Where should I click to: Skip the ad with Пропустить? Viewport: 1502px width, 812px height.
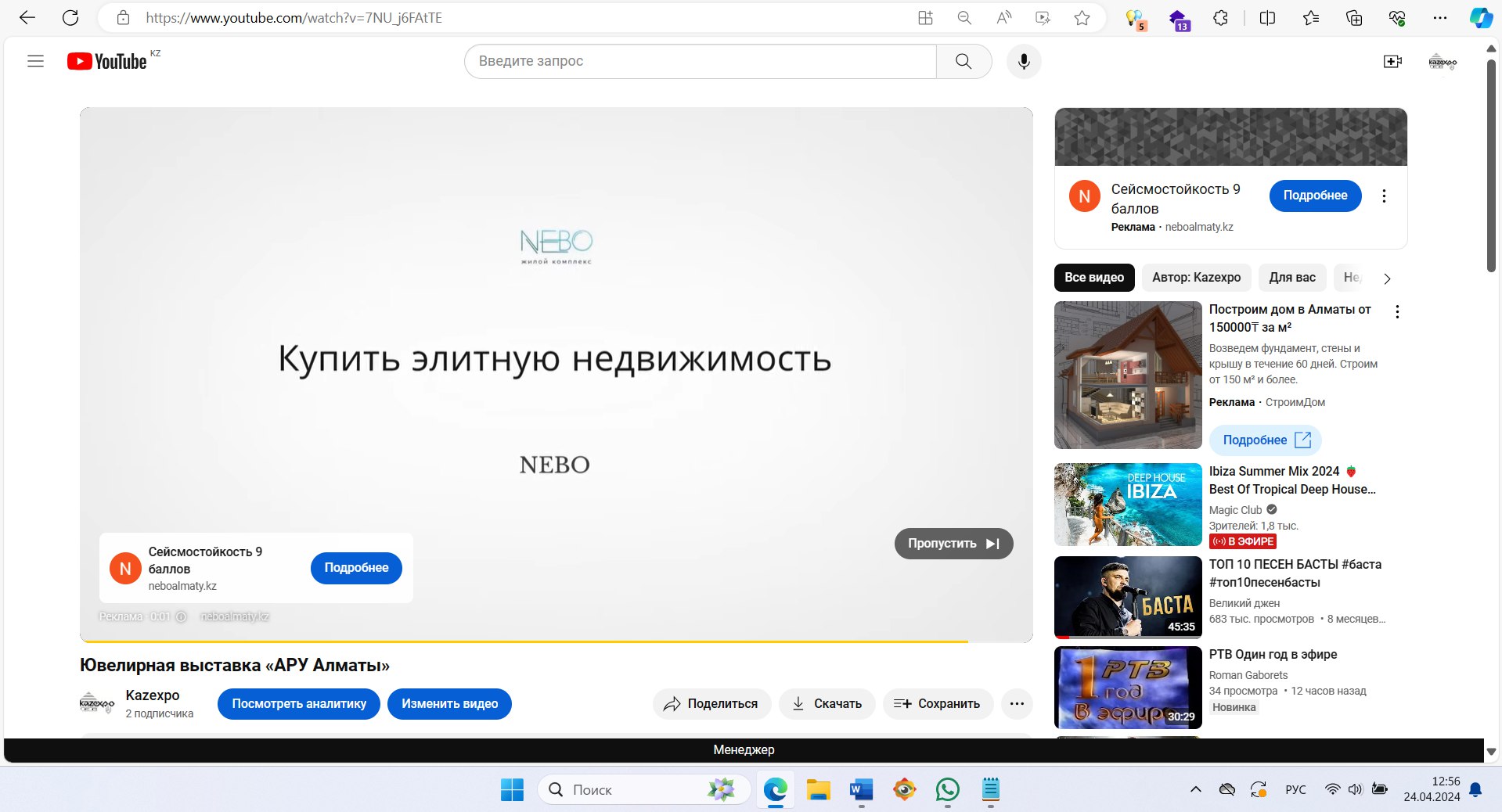(953, 544)
